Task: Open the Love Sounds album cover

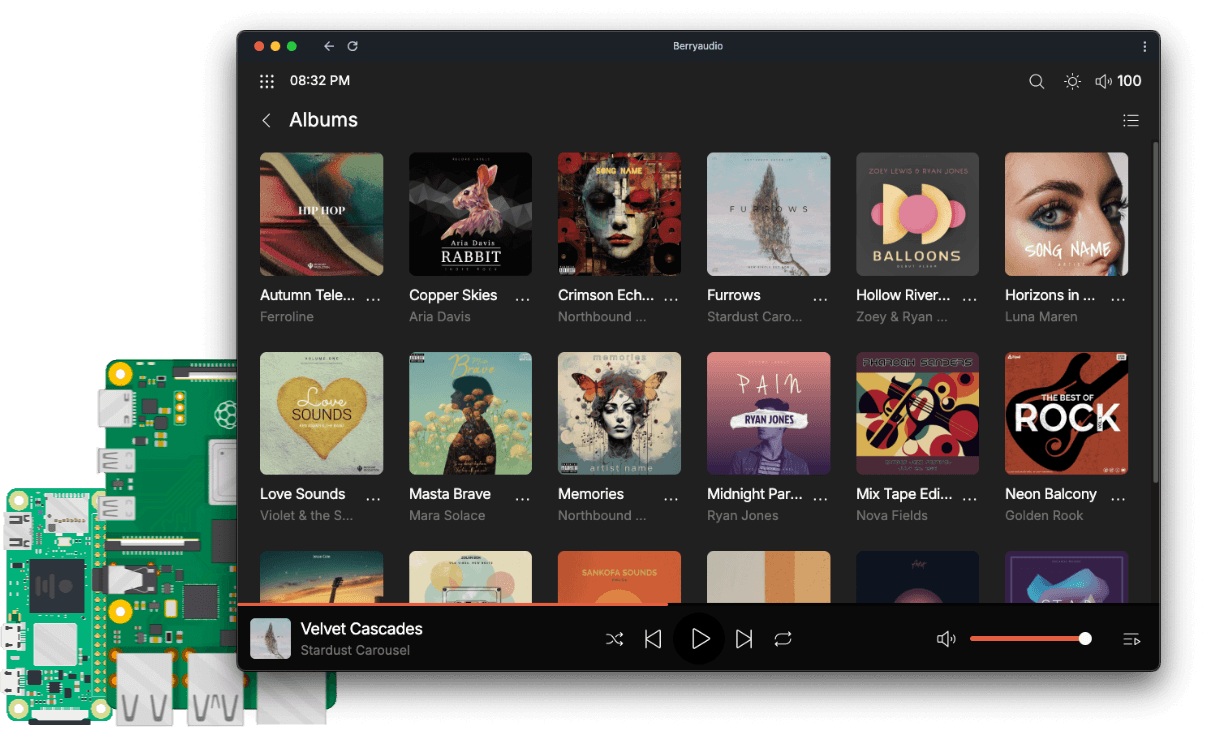Action: pyautogui.click(x=321, y=413)
